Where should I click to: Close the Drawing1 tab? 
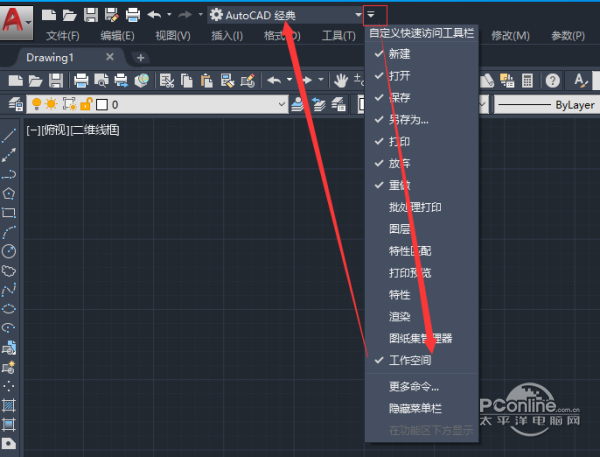[110, 57]
